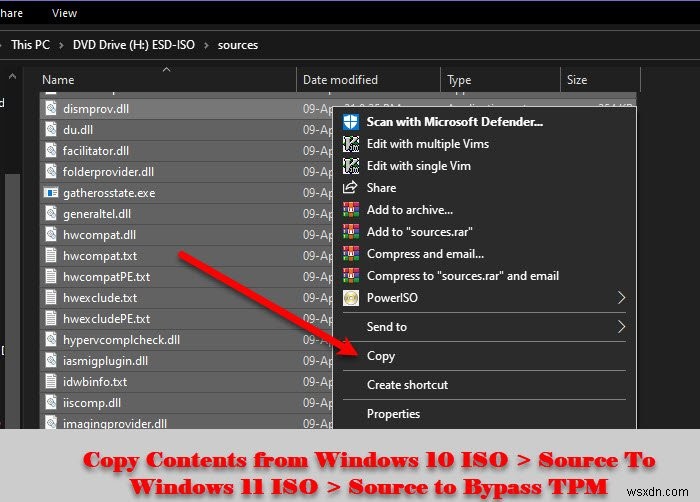Click the dismprov.dll file icon
Screen dimensions: 700x502
click(51, 109)
